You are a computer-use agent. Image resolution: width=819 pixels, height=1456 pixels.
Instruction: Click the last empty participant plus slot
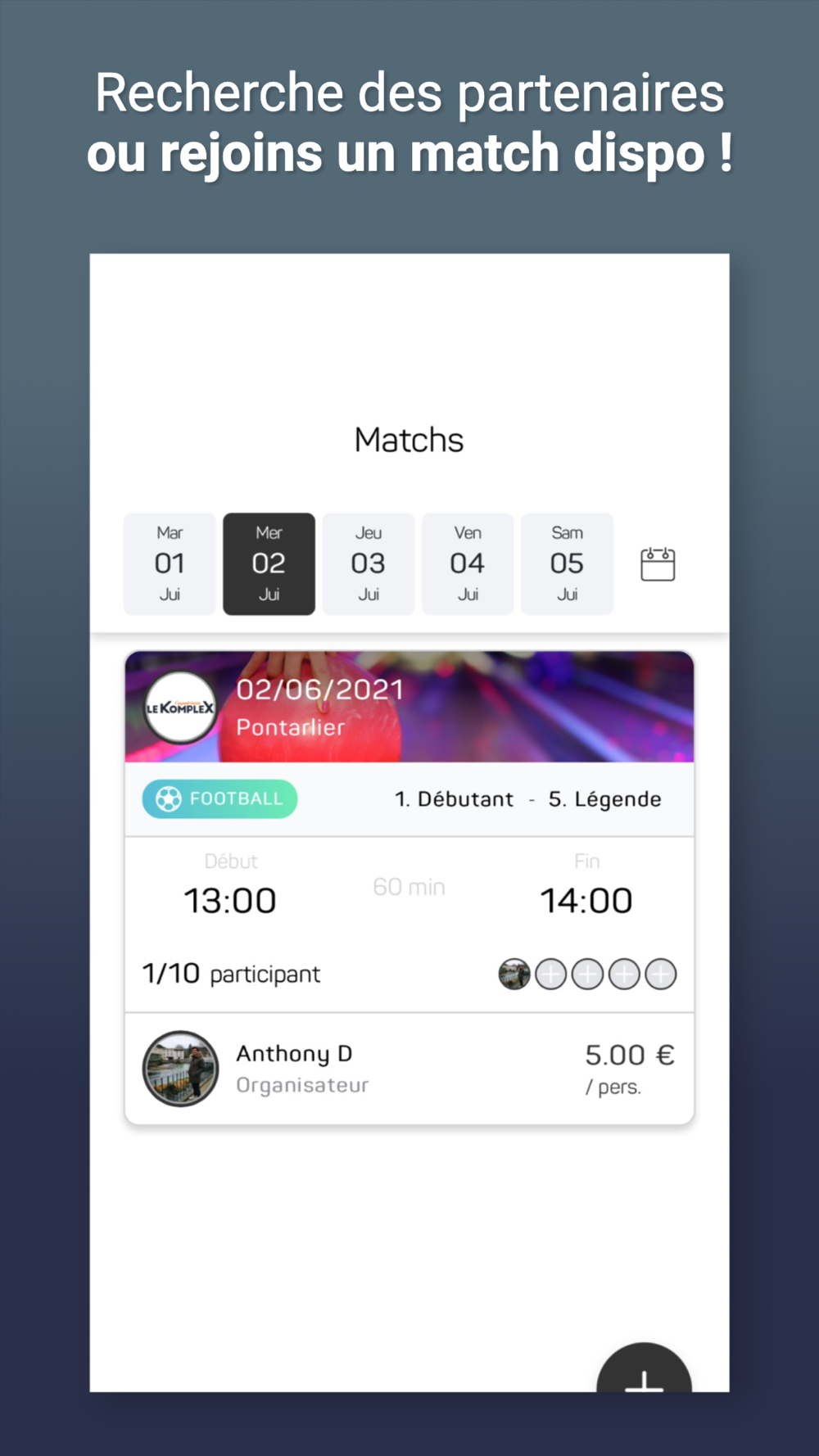coord(661,974)
